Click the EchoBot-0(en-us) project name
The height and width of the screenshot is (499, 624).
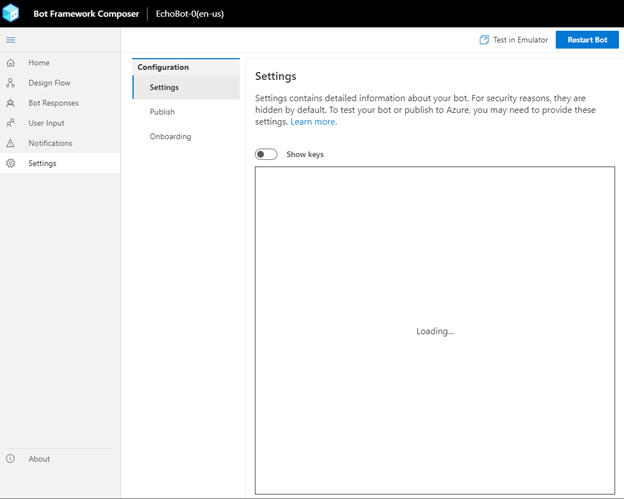coord(190,14)
